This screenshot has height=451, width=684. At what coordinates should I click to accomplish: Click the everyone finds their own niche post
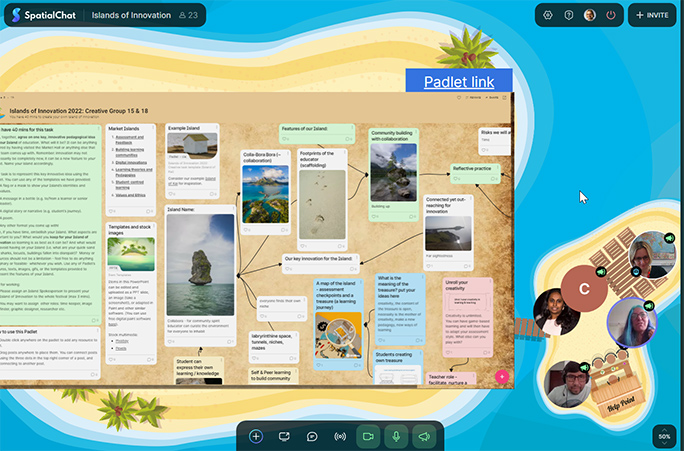click(282, 308)
